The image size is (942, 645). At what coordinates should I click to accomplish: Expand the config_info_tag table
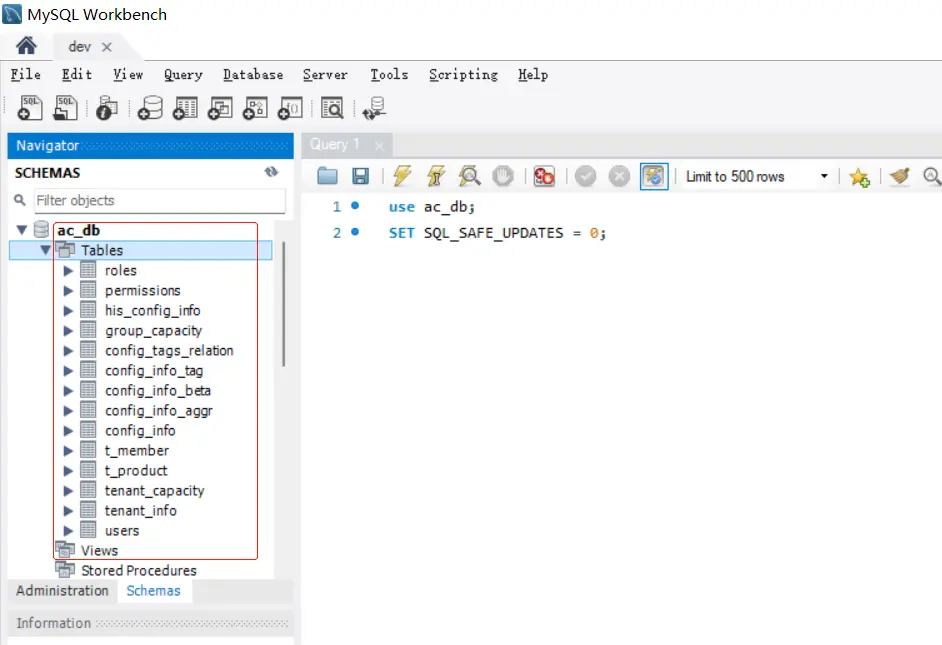point(68,371)
